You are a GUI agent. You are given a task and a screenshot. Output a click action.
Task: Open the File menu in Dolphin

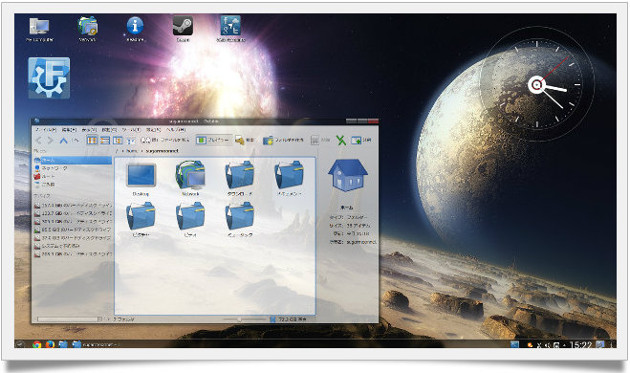point(45,130)
